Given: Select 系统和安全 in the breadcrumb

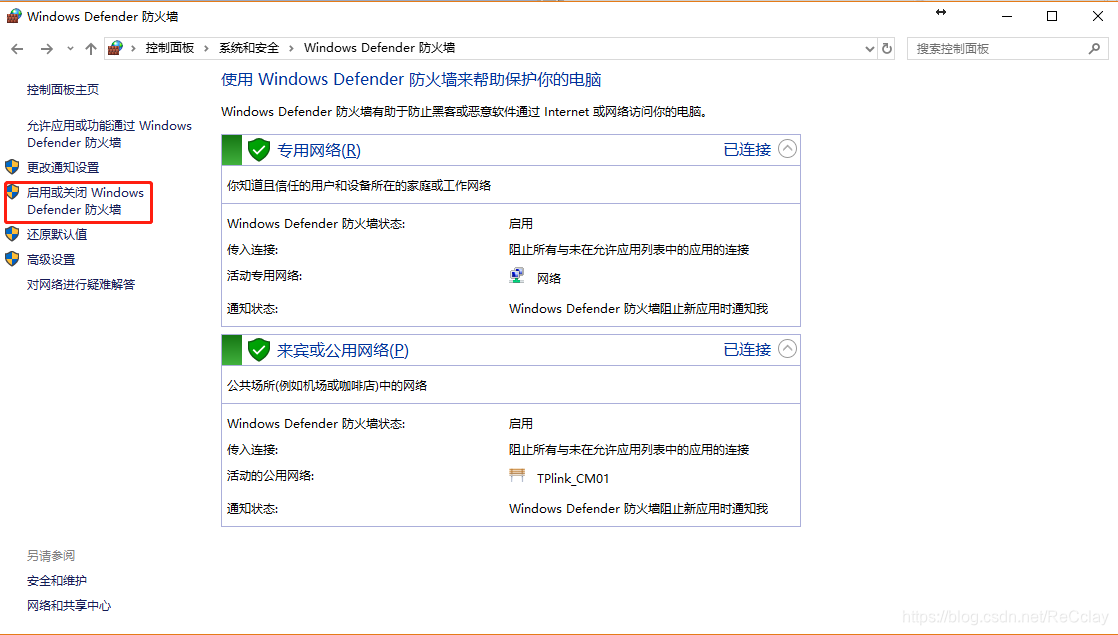Looking at the screenshot, I should (x=249, y=48).
